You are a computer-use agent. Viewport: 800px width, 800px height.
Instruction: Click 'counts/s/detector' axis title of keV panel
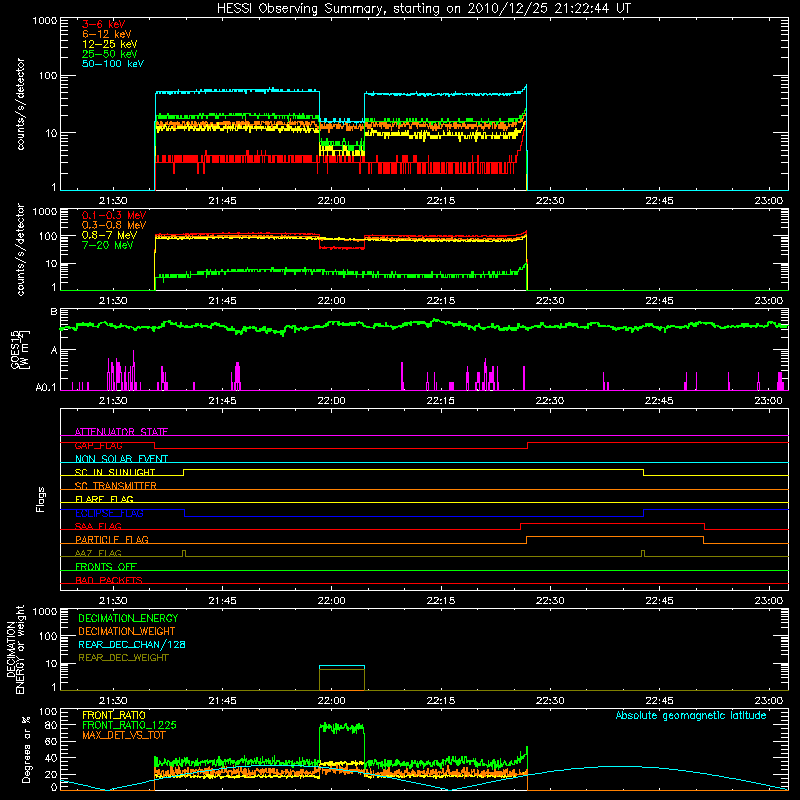click(20, 104)
